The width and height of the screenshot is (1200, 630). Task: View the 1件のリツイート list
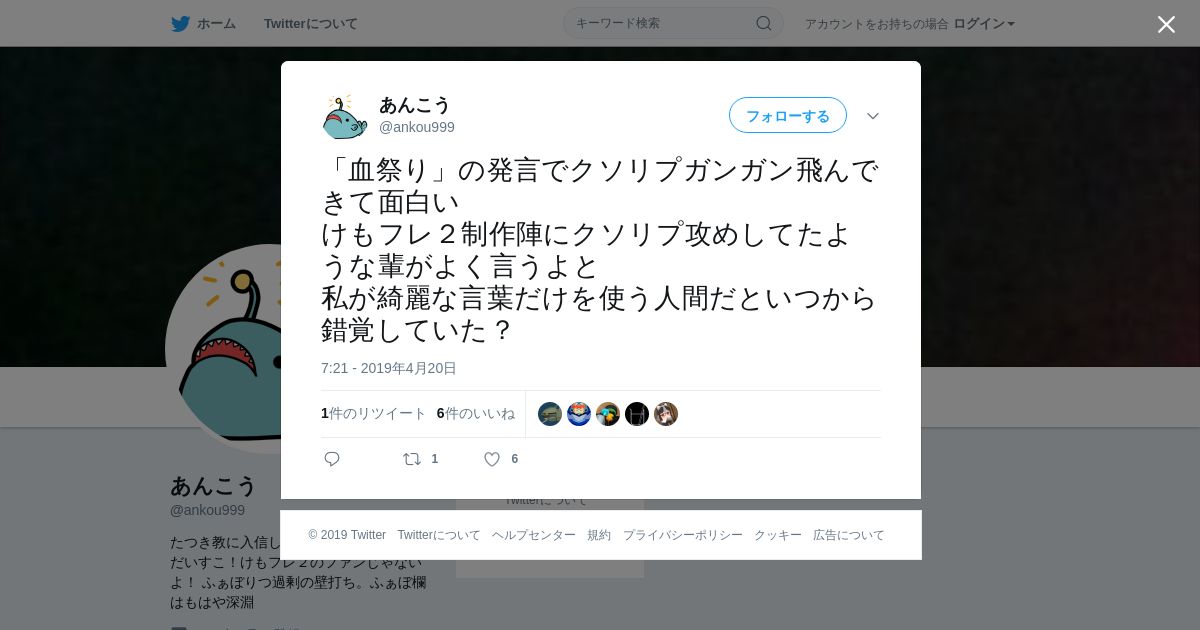click(374, 413)
